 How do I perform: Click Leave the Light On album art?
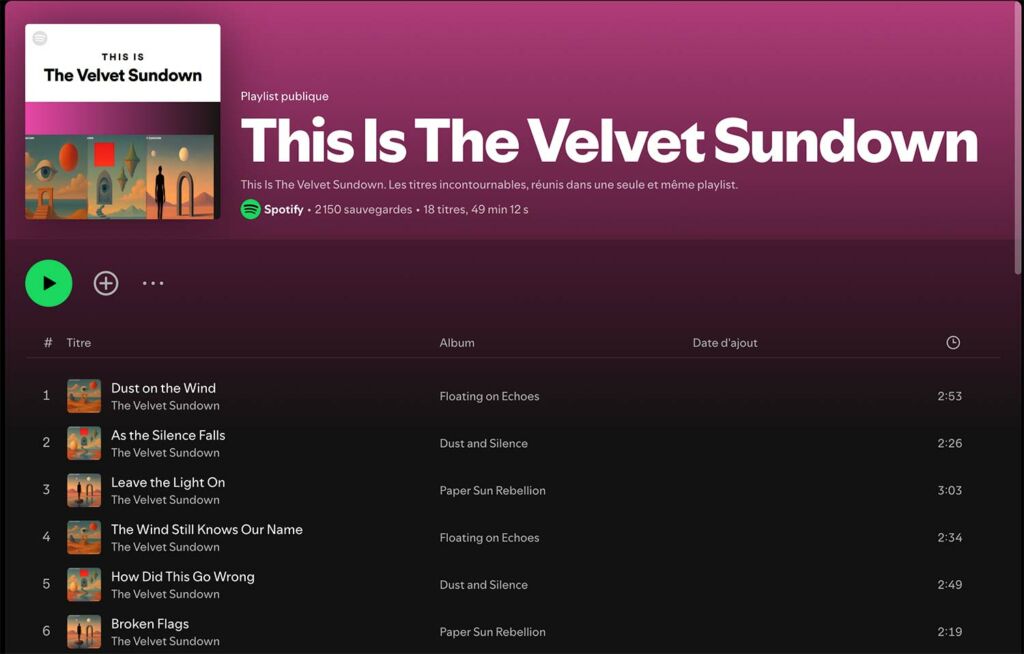click(x=84, y=490)
